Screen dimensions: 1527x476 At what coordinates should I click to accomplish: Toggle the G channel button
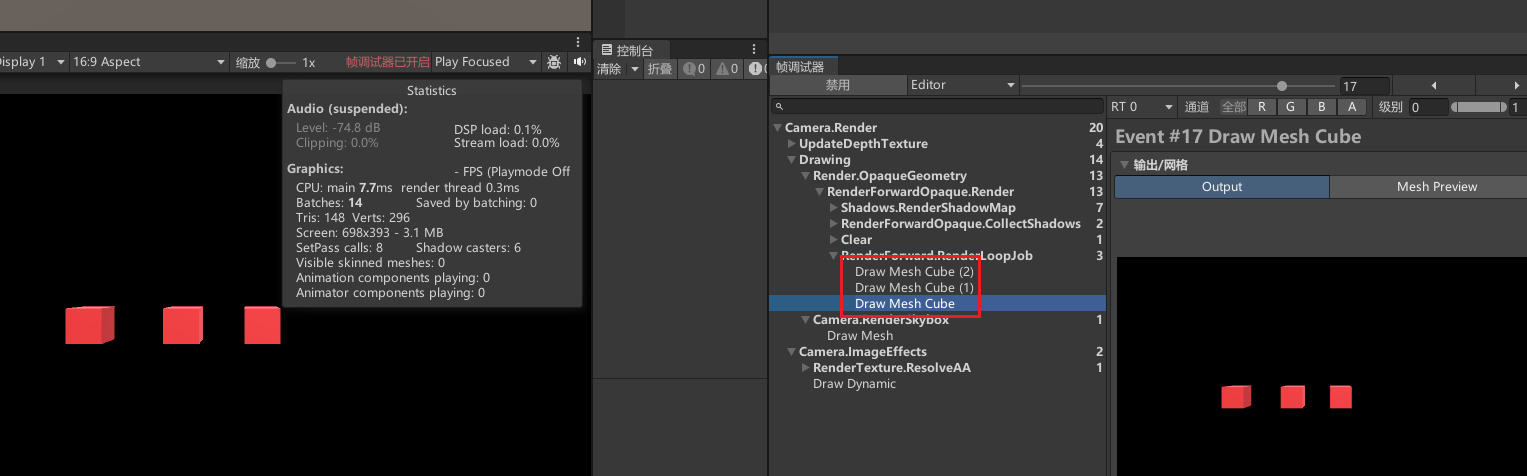click(1292, 107)
